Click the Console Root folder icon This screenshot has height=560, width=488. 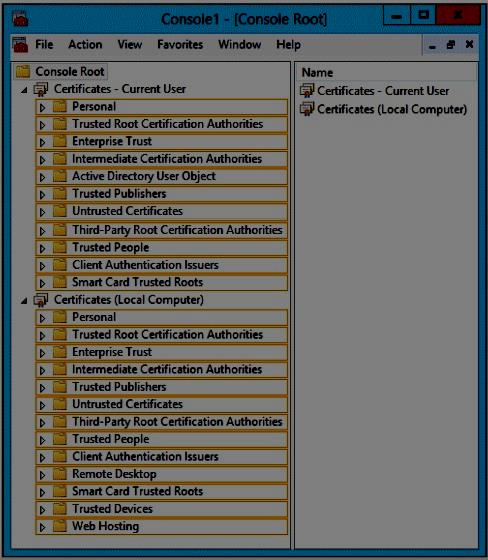tap(23, 71)
